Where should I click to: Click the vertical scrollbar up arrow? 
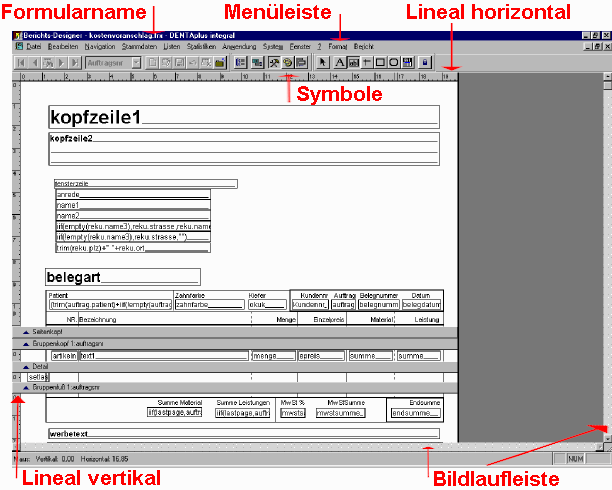[x=608, y=77]
